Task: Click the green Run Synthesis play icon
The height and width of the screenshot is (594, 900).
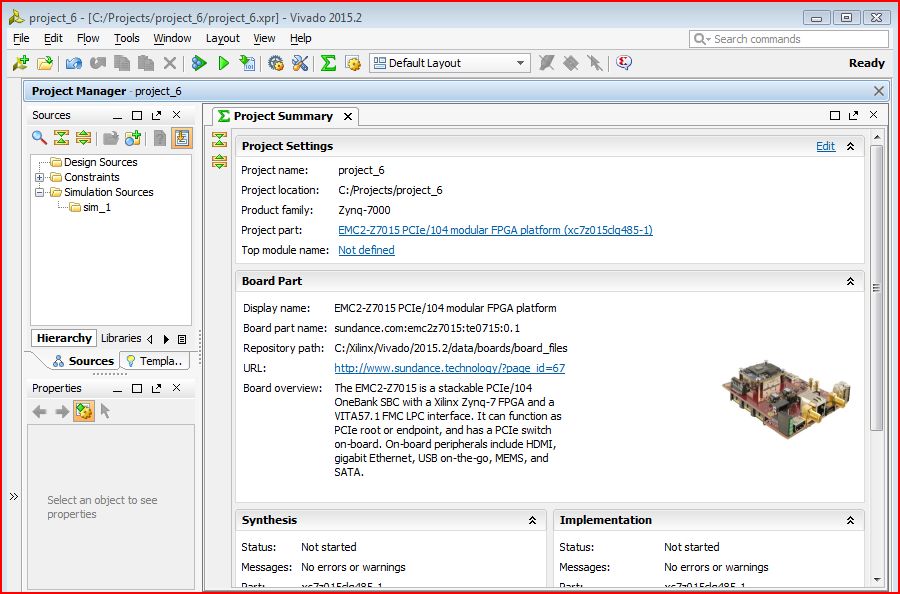Action: point(223,63)
